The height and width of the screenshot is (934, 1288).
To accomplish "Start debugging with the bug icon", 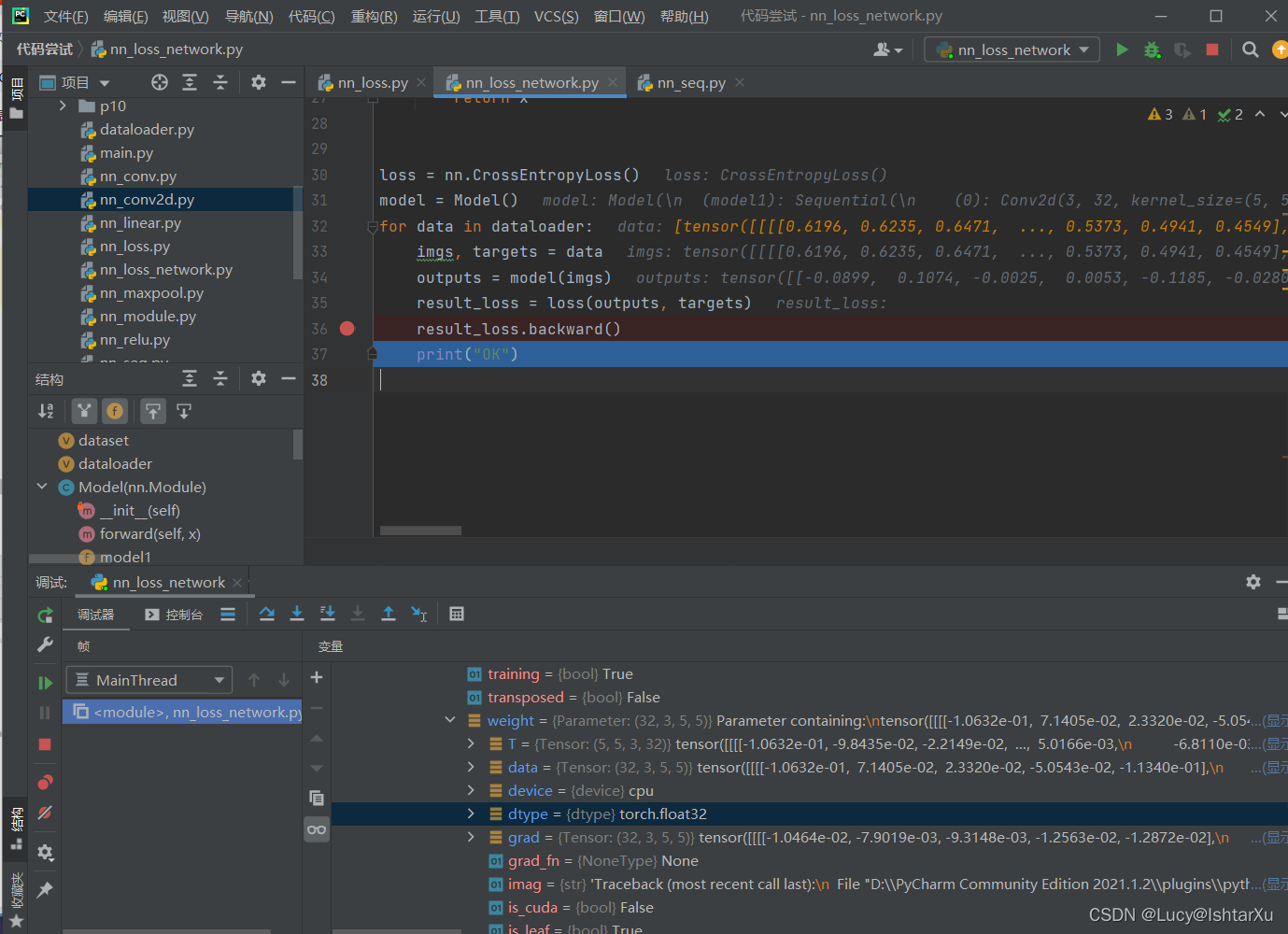I will tap(1152, 50).
